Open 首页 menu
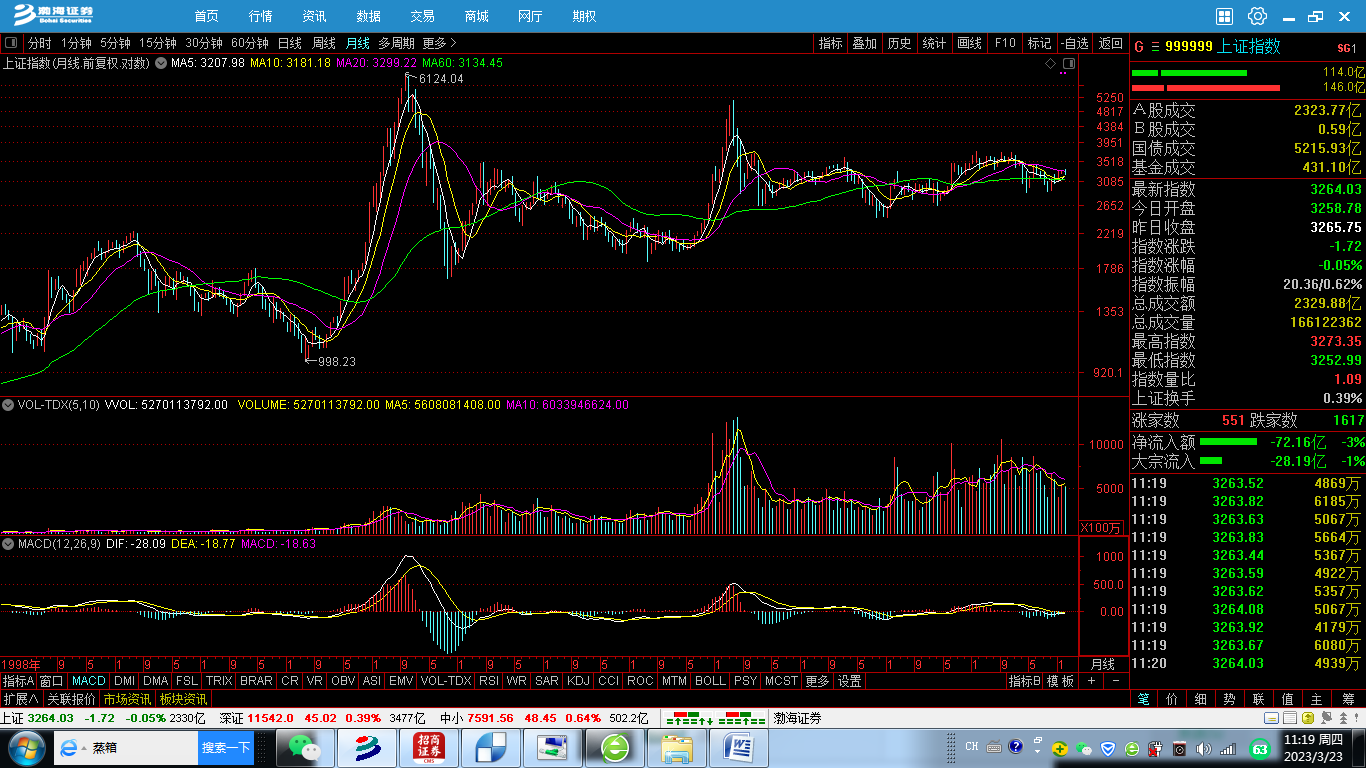The width and height of the screenshot is (1366, 768). (x=206, y=16)
